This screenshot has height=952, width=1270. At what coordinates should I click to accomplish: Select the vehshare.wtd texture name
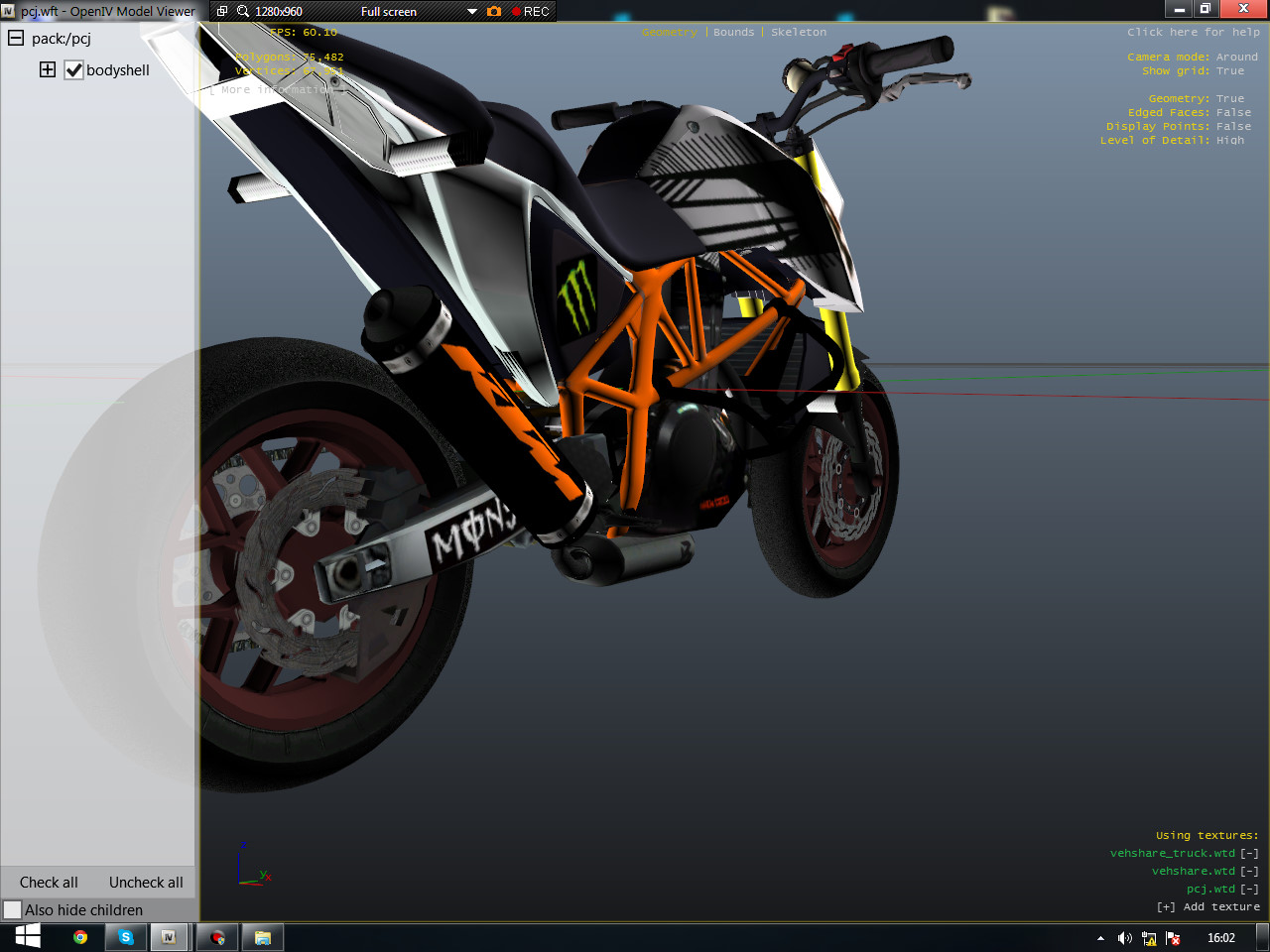1194,871
